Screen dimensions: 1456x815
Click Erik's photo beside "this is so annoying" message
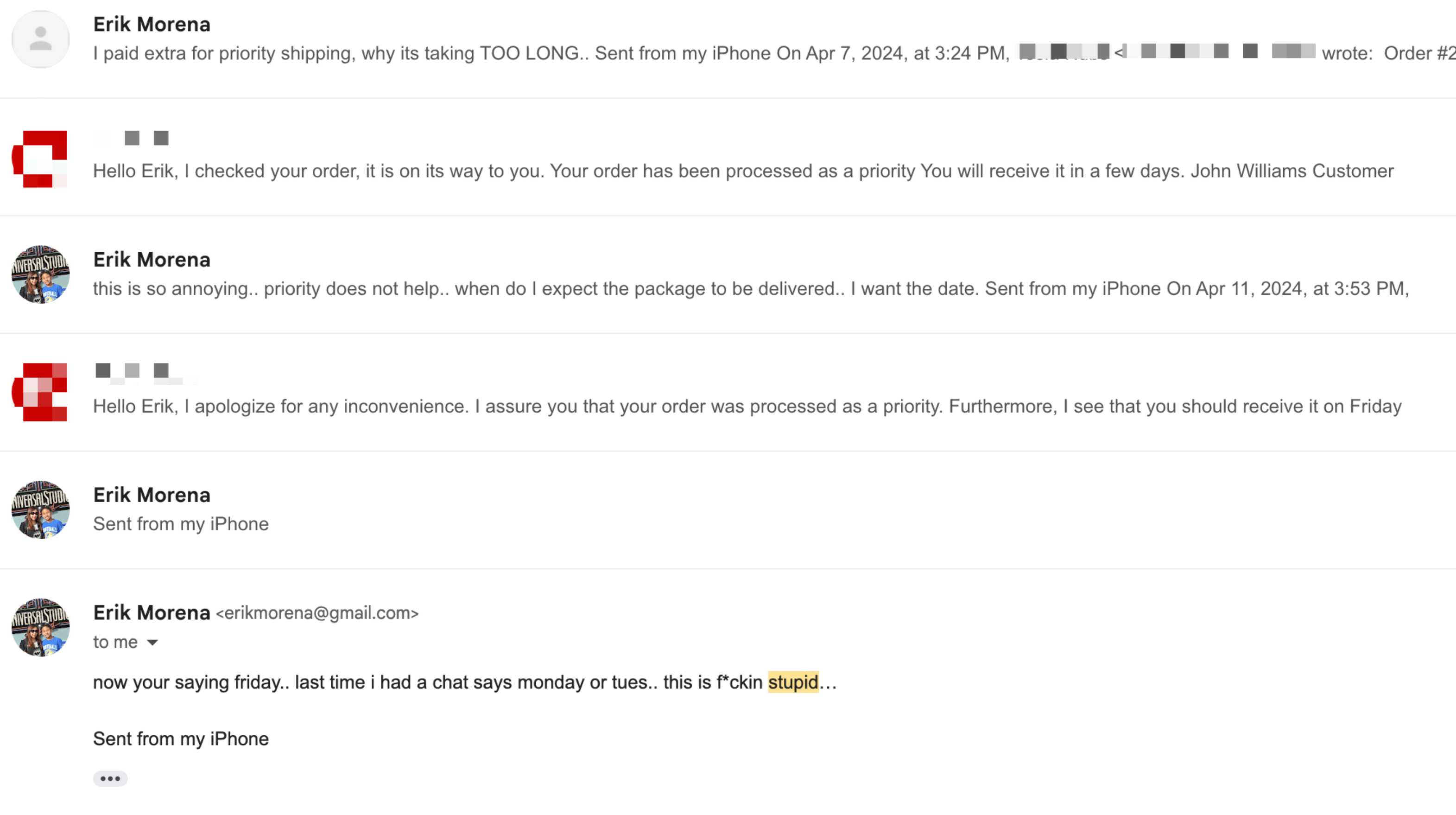pos(41,274)
